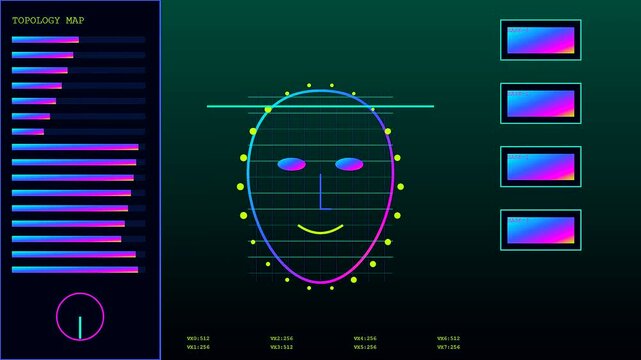This screenshot has width=641, height=360.
Task: Click the nose line on the face
Action: (x=325, y=192)
